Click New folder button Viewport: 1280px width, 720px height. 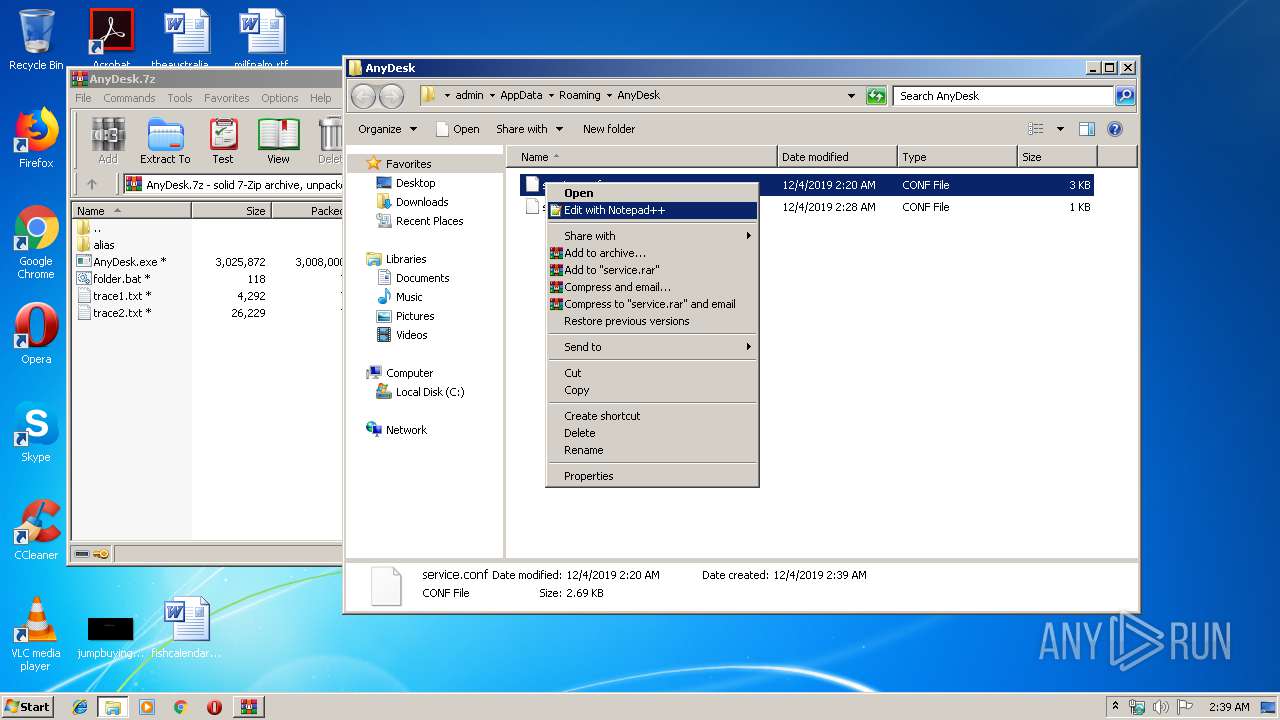pyautogui.click(x=609, y=129)
